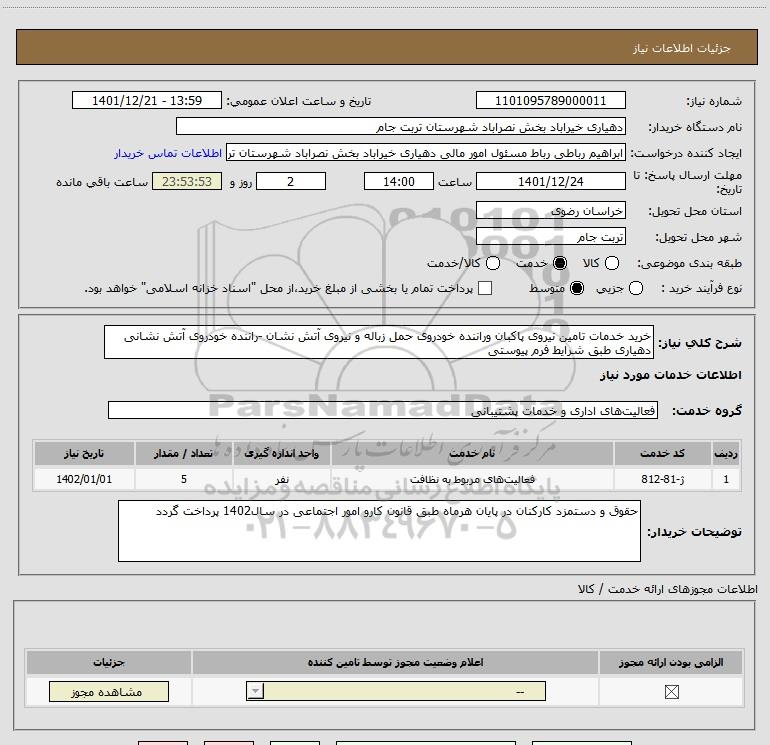
Task: Click the unit cell نفر
Action: pyautogui.click(x=281, y=479)
